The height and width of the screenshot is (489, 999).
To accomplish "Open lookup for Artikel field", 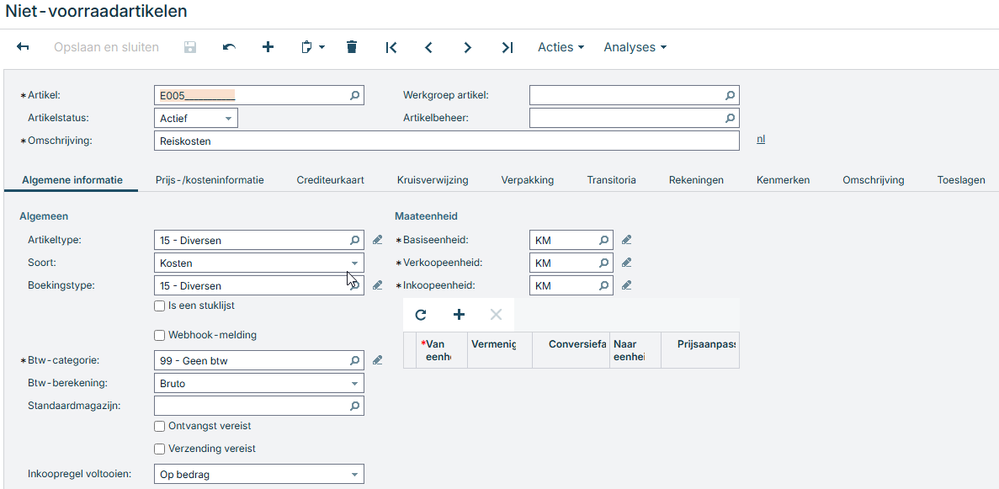I will point(355,96).
